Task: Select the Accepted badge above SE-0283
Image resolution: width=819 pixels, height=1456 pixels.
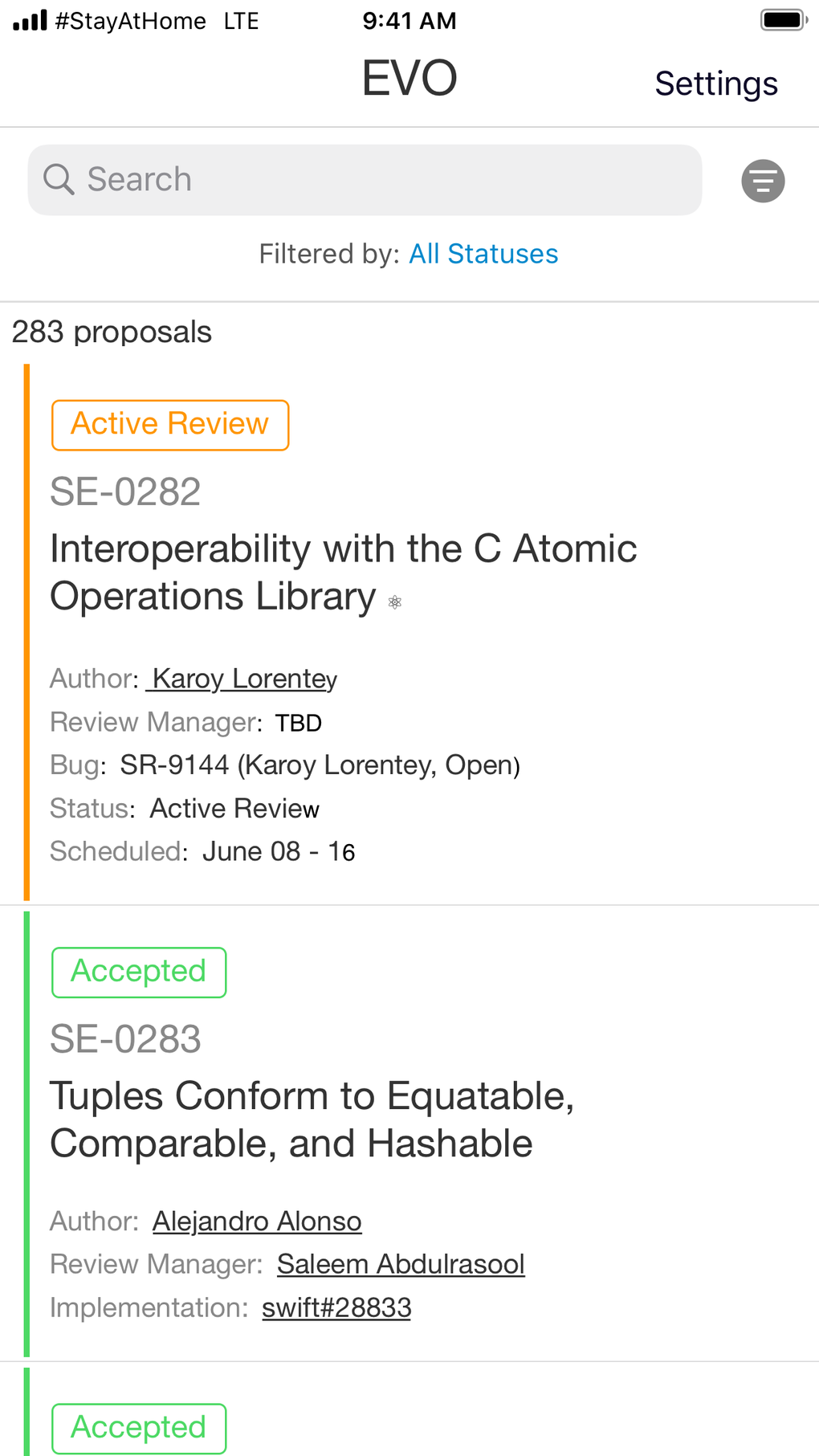Action: (139, 972)
